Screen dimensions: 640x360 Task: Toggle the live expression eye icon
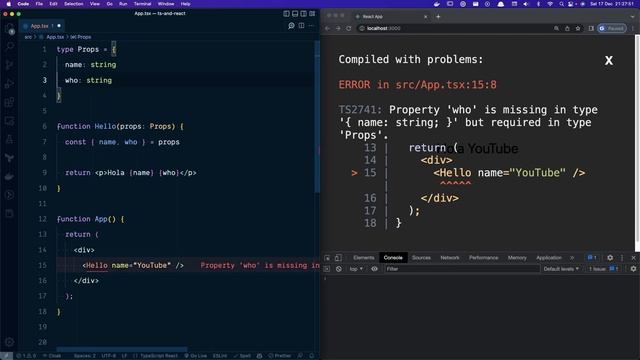tap(374, 269)
